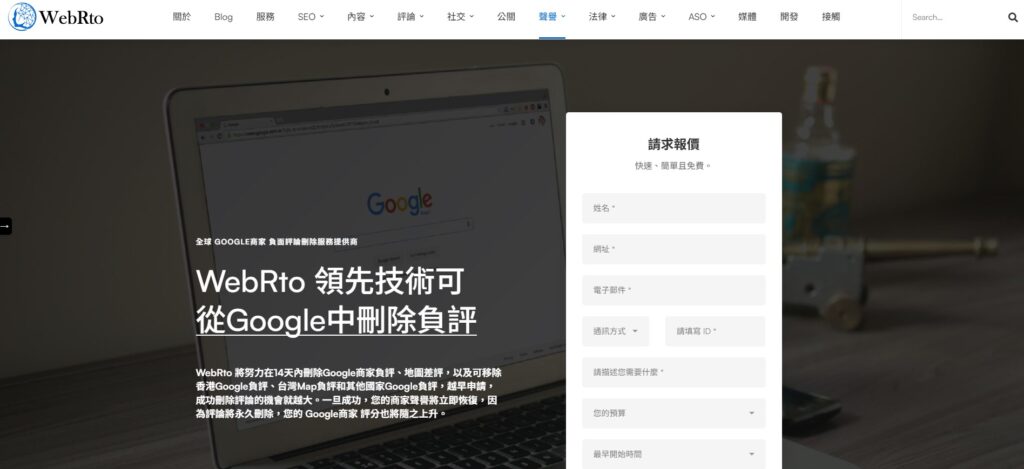
Task: Click the 電子郵件 email field
Action: coord(673,291)
